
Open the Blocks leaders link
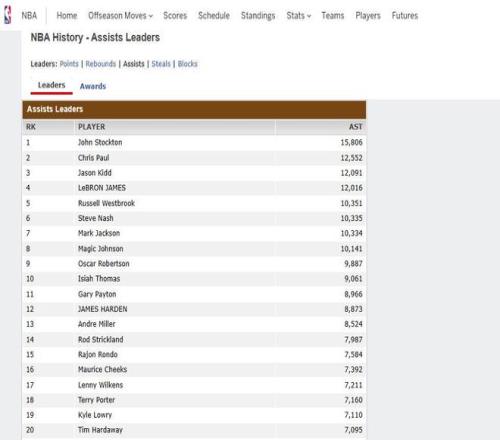click(x=187, y=64)
